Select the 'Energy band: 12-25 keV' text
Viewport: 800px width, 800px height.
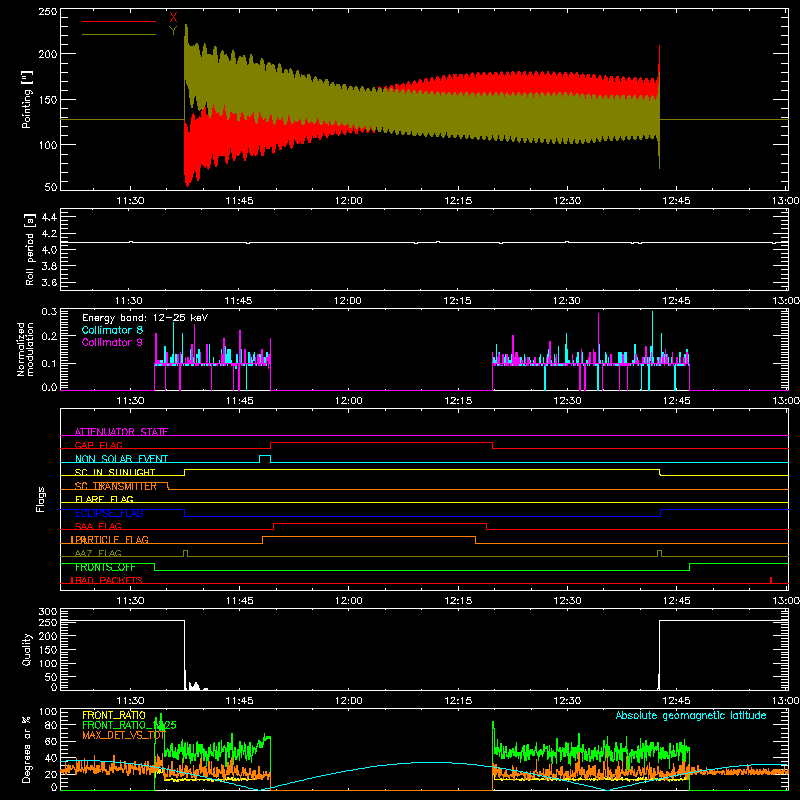(145, 318)
